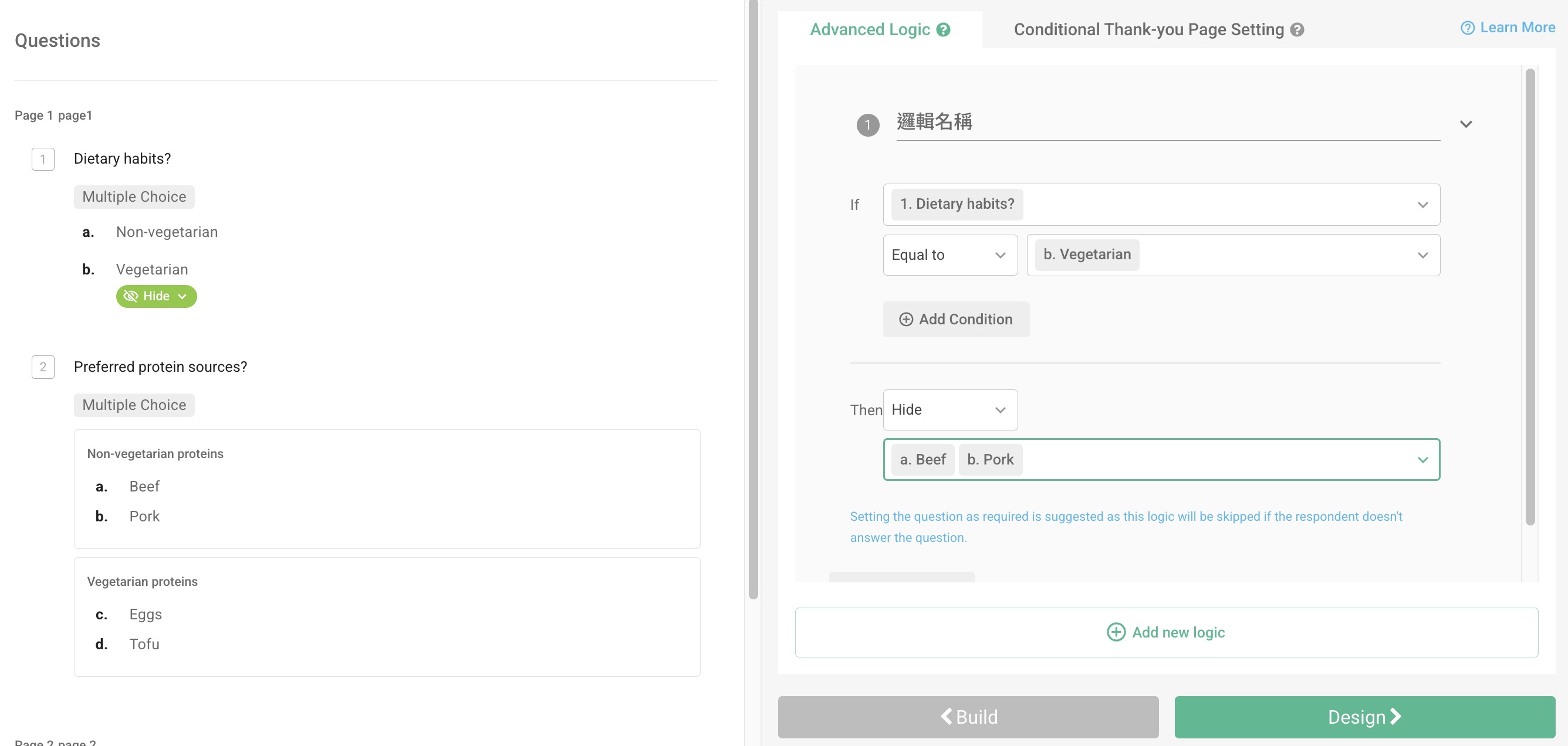Switch to Advanced Logic tab

[870, 30]
